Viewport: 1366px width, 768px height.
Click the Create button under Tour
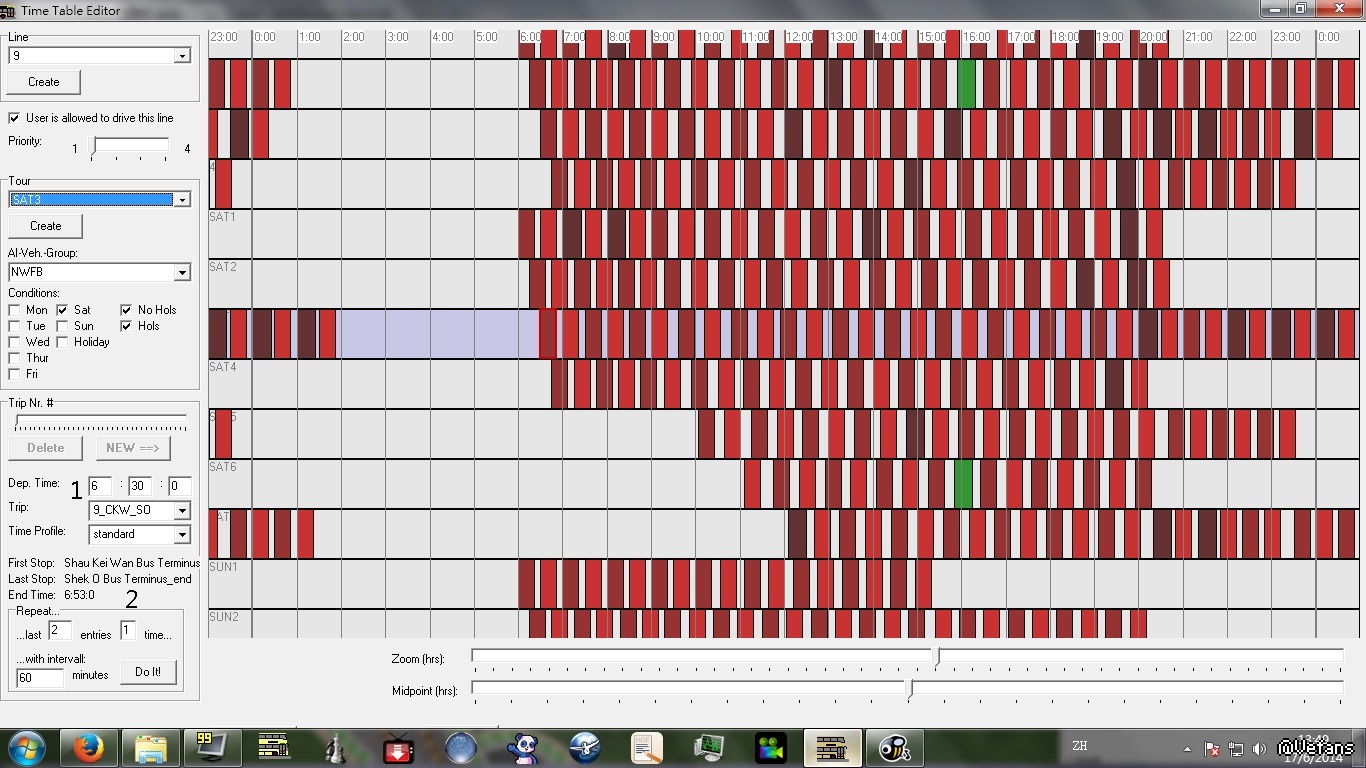[x=46, y=226]
